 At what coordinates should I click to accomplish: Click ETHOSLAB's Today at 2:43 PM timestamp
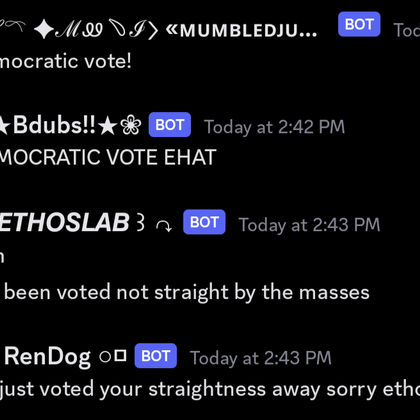click(309, 225)
